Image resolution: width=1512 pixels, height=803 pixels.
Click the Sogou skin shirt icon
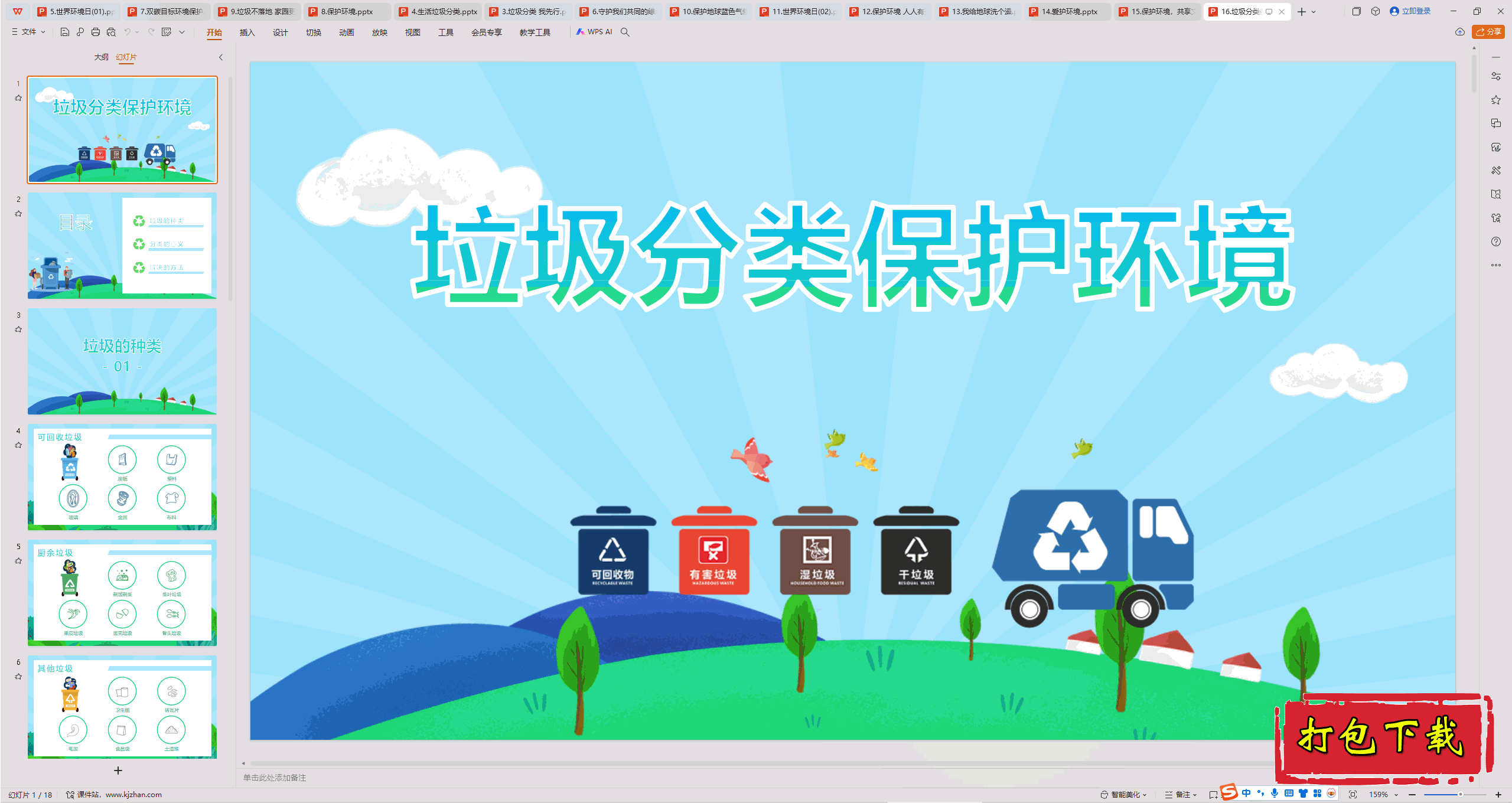[x=1303, y=793]
